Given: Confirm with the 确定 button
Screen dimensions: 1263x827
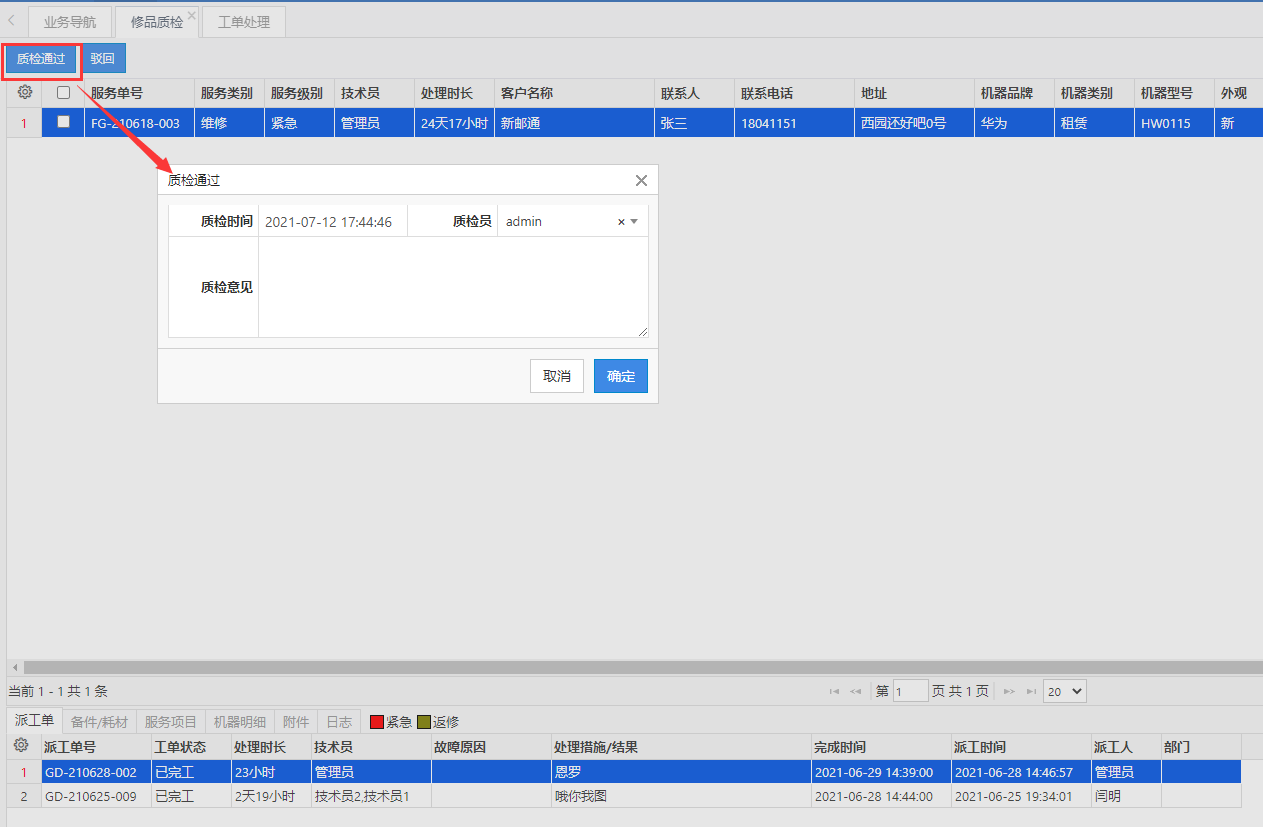Looking at the screenshot, I should (621, 376).
